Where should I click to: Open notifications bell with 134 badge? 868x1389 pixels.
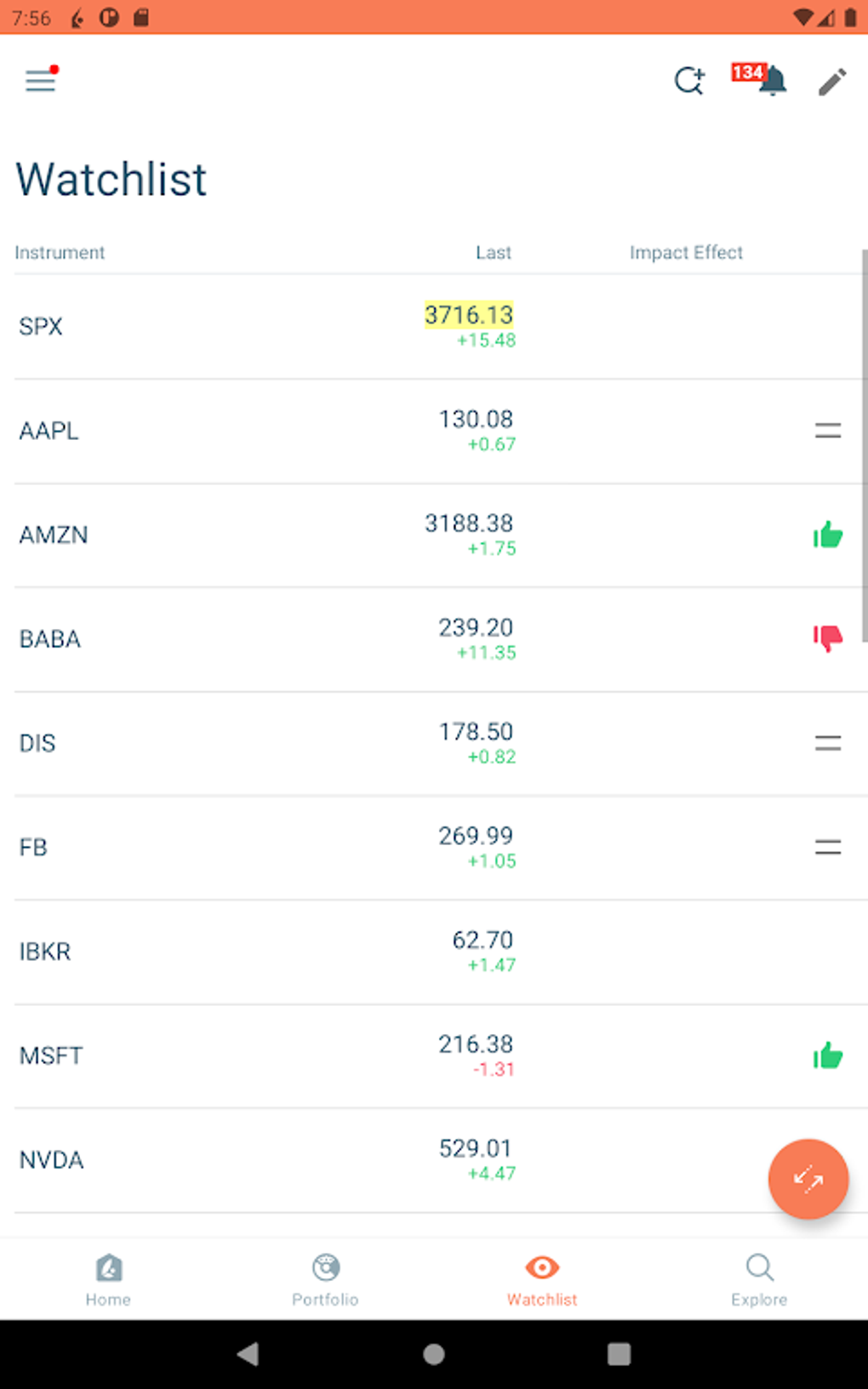tap(768, 81)
